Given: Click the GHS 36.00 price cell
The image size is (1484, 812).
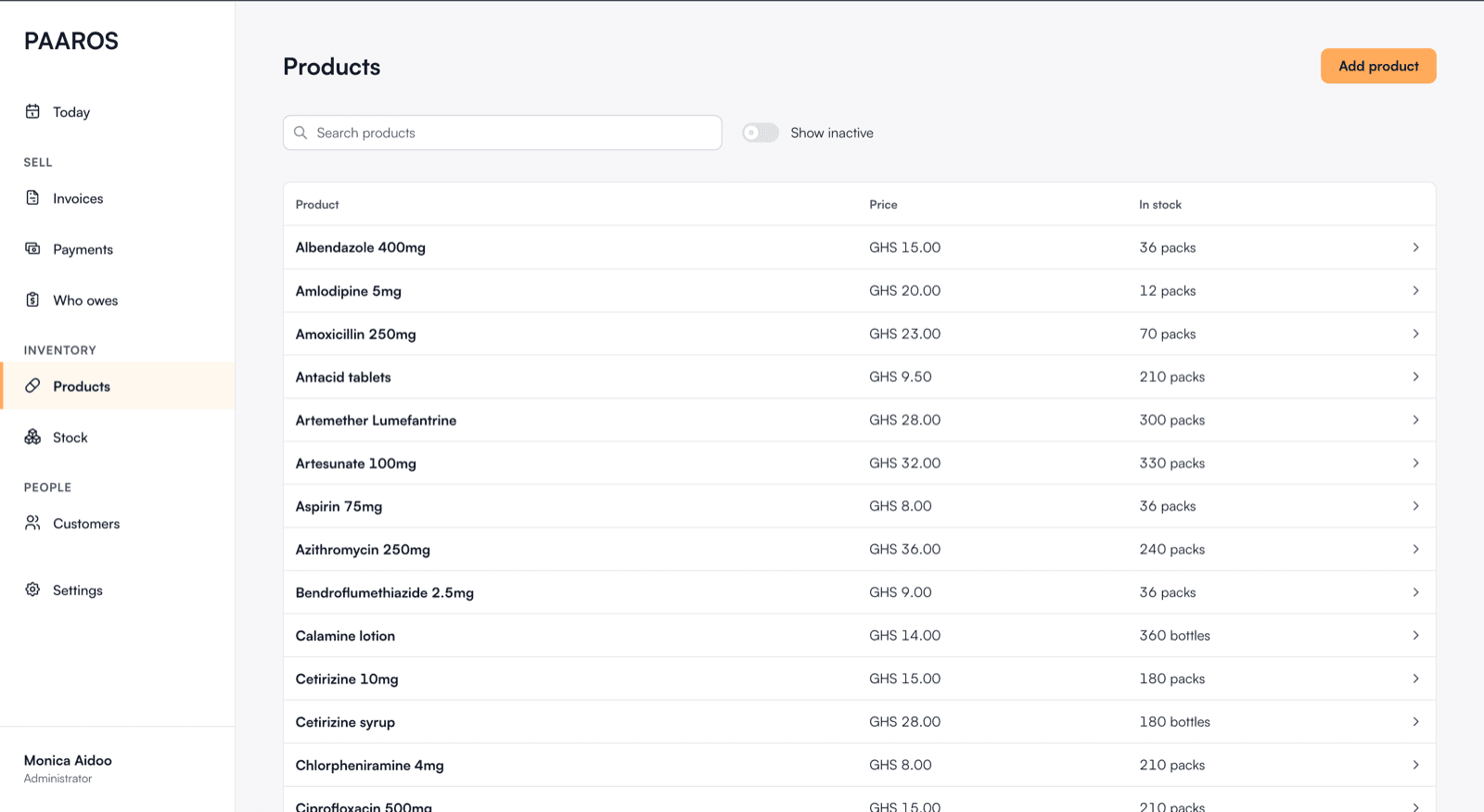Looking at the screenshot, I should coord(904,550).
